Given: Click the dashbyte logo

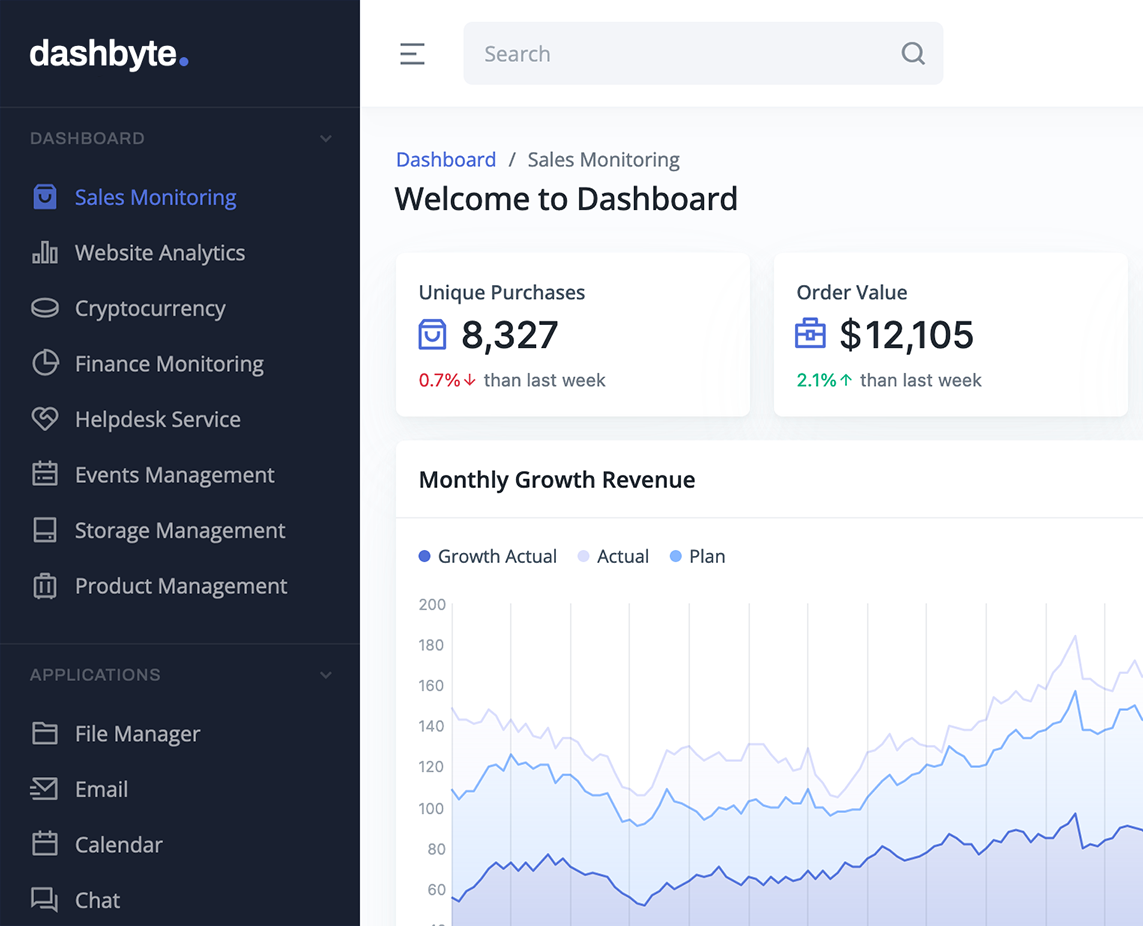Looking at the screenshot, I should tap(109, 54).
